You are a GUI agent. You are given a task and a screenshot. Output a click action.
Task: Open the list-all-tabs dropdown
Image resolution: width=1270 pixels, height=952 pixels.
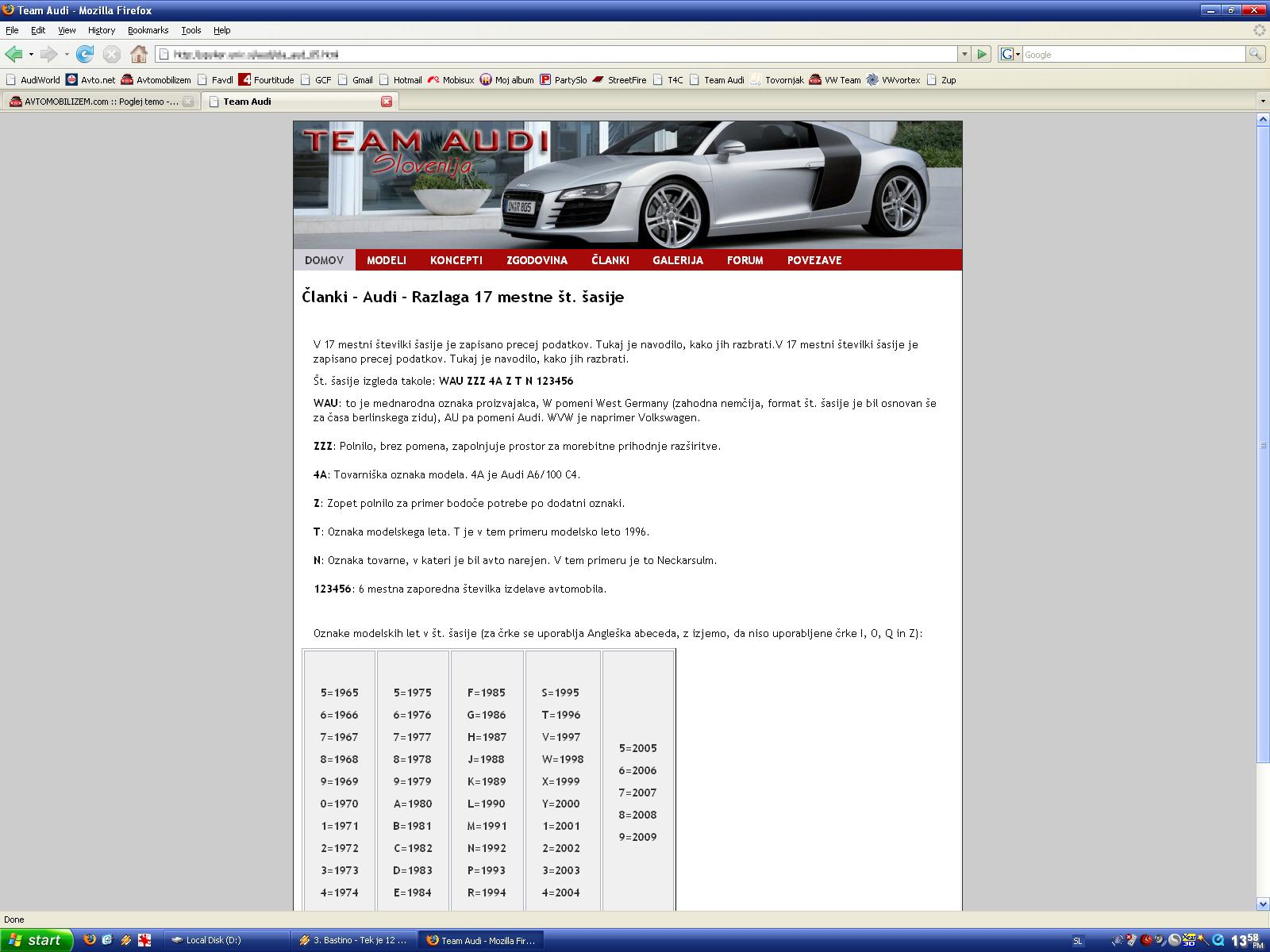click(x=1262, y=102)
